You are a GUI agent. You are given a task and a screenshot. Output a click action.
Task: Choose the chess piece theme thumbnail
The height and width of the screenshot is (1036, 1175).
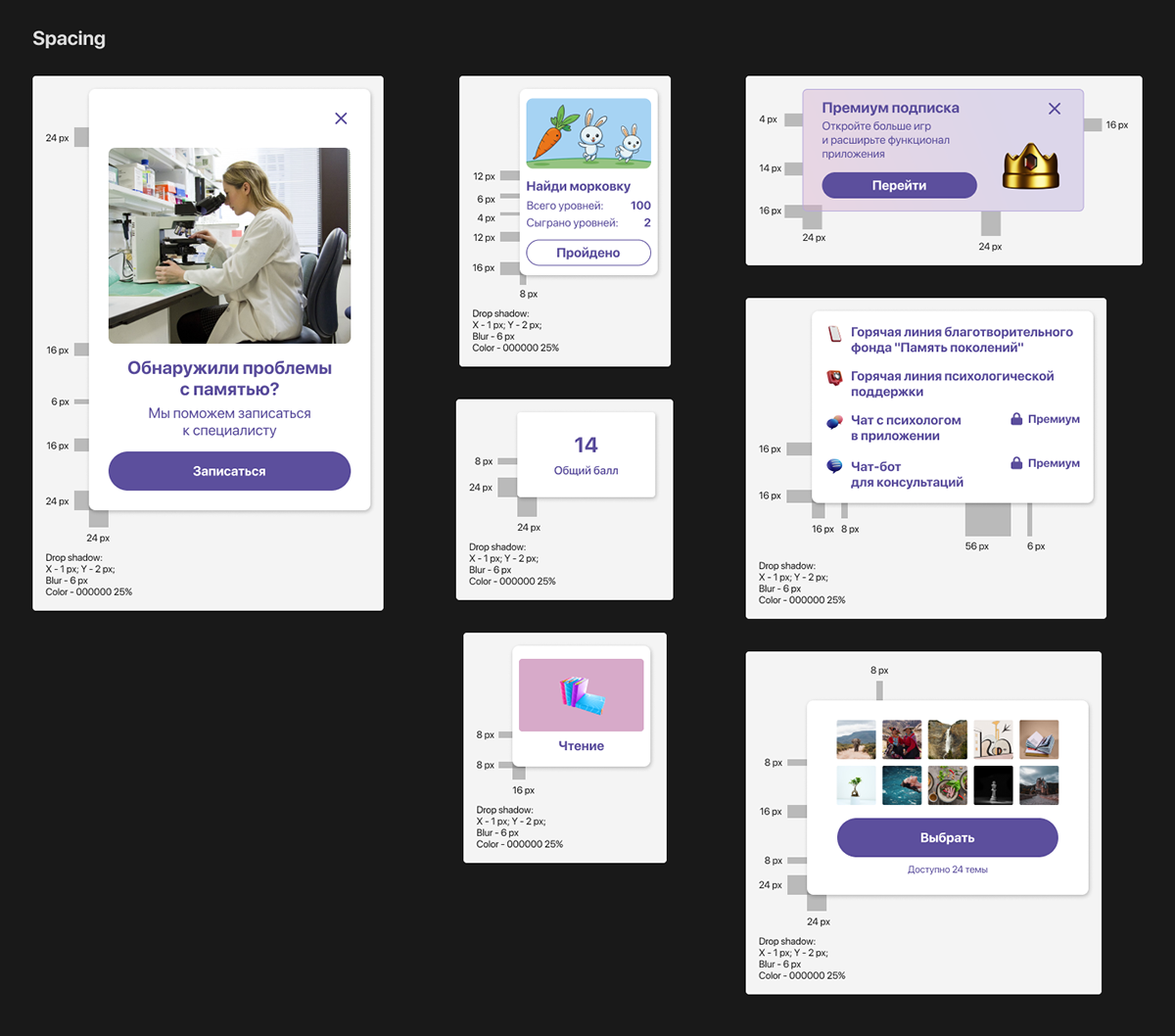click(x=993, y=785)
